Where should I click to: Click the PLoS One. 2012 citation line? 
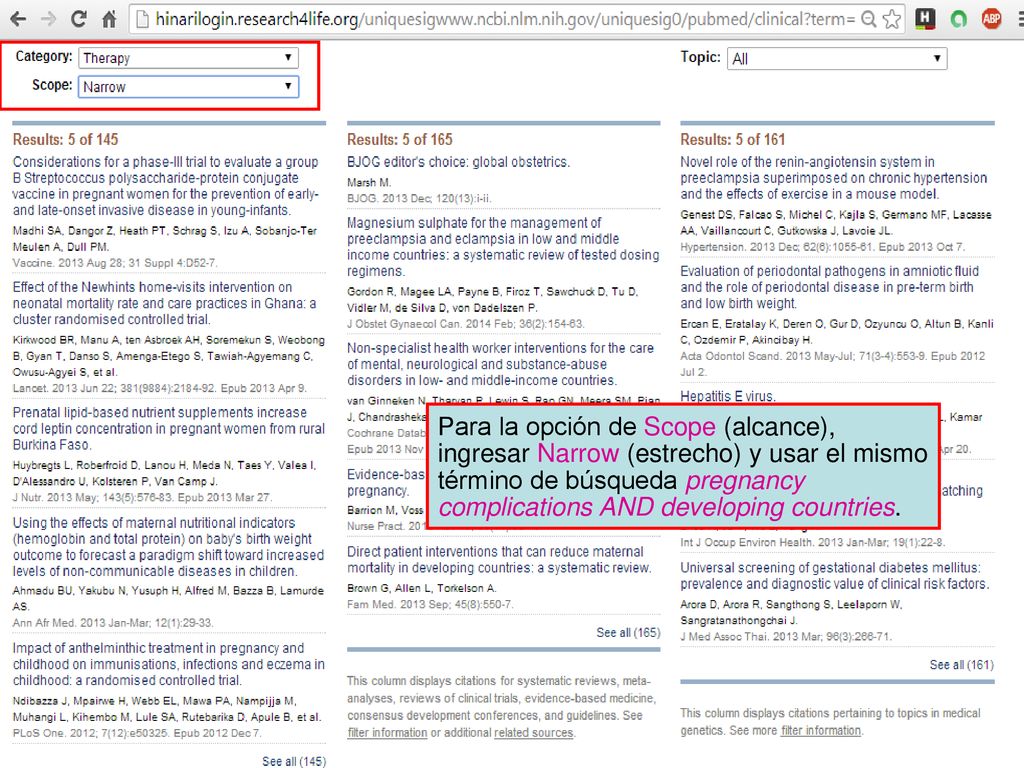point(138,733)
